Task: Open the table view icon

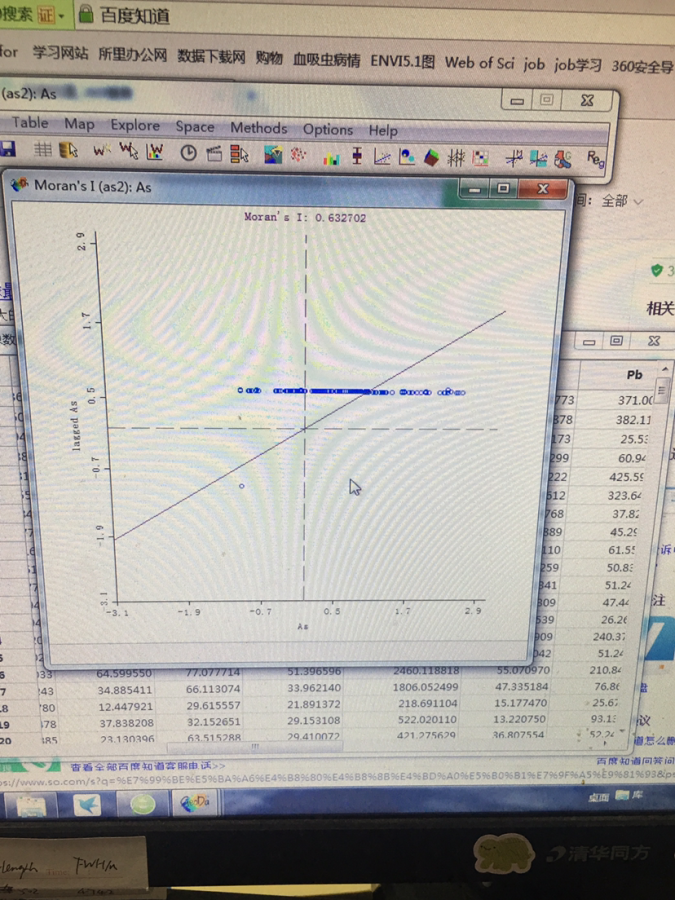Action: click(x=42, y=150)
